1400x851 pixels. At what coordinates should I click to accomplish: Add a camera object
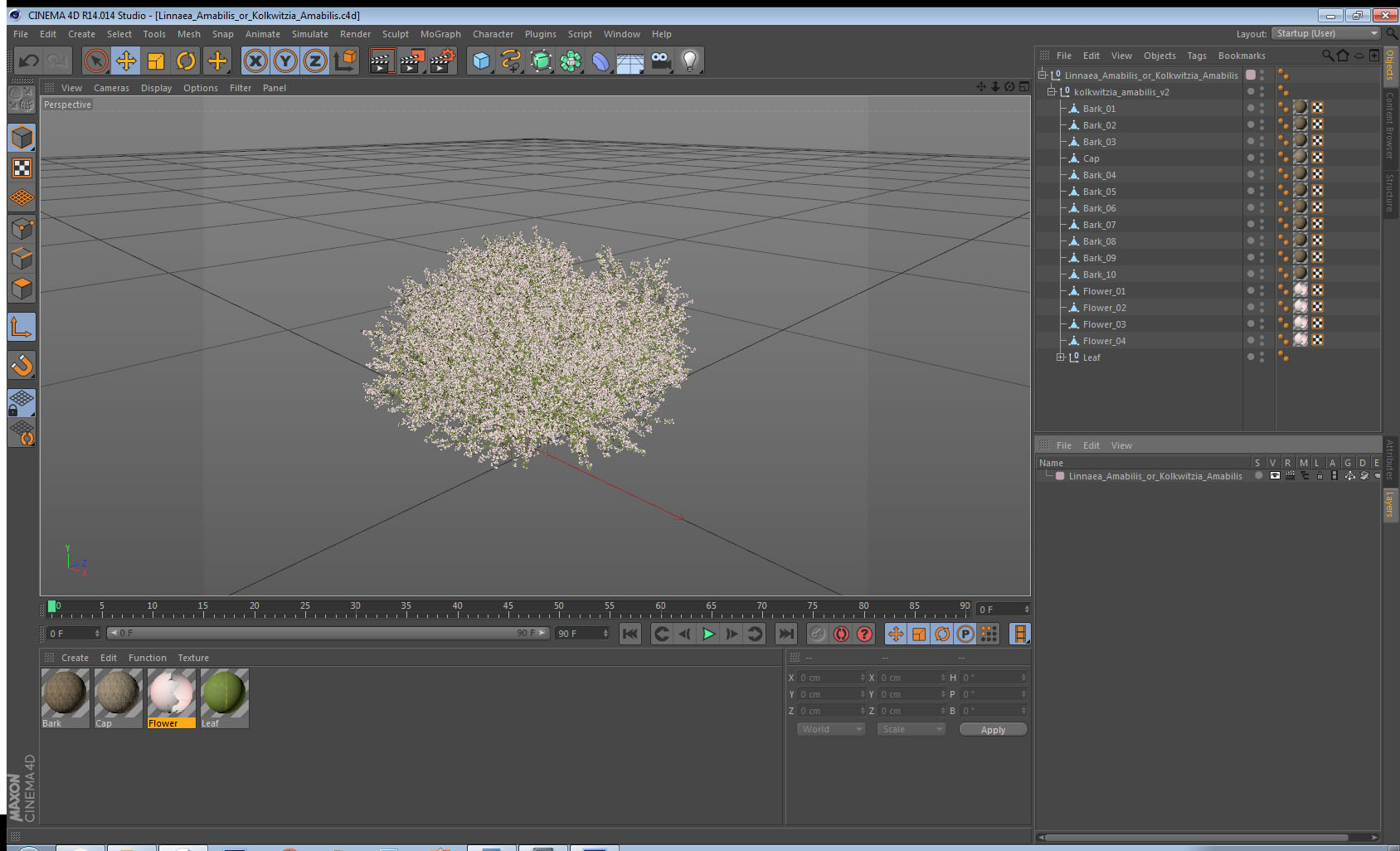[660, 61]
